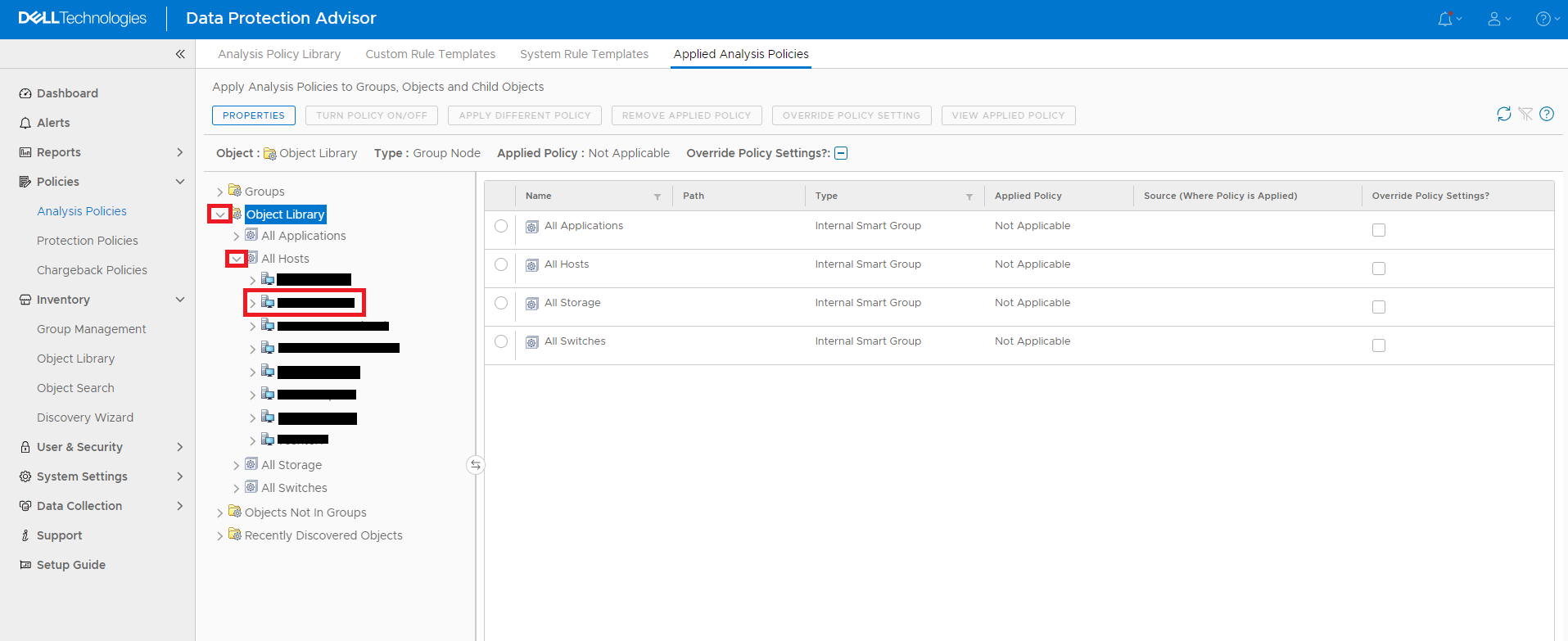The width and height of the screenshot is (1568, 641).
Task: Check override settings for All Hosts
Action: coord(1379,269)
